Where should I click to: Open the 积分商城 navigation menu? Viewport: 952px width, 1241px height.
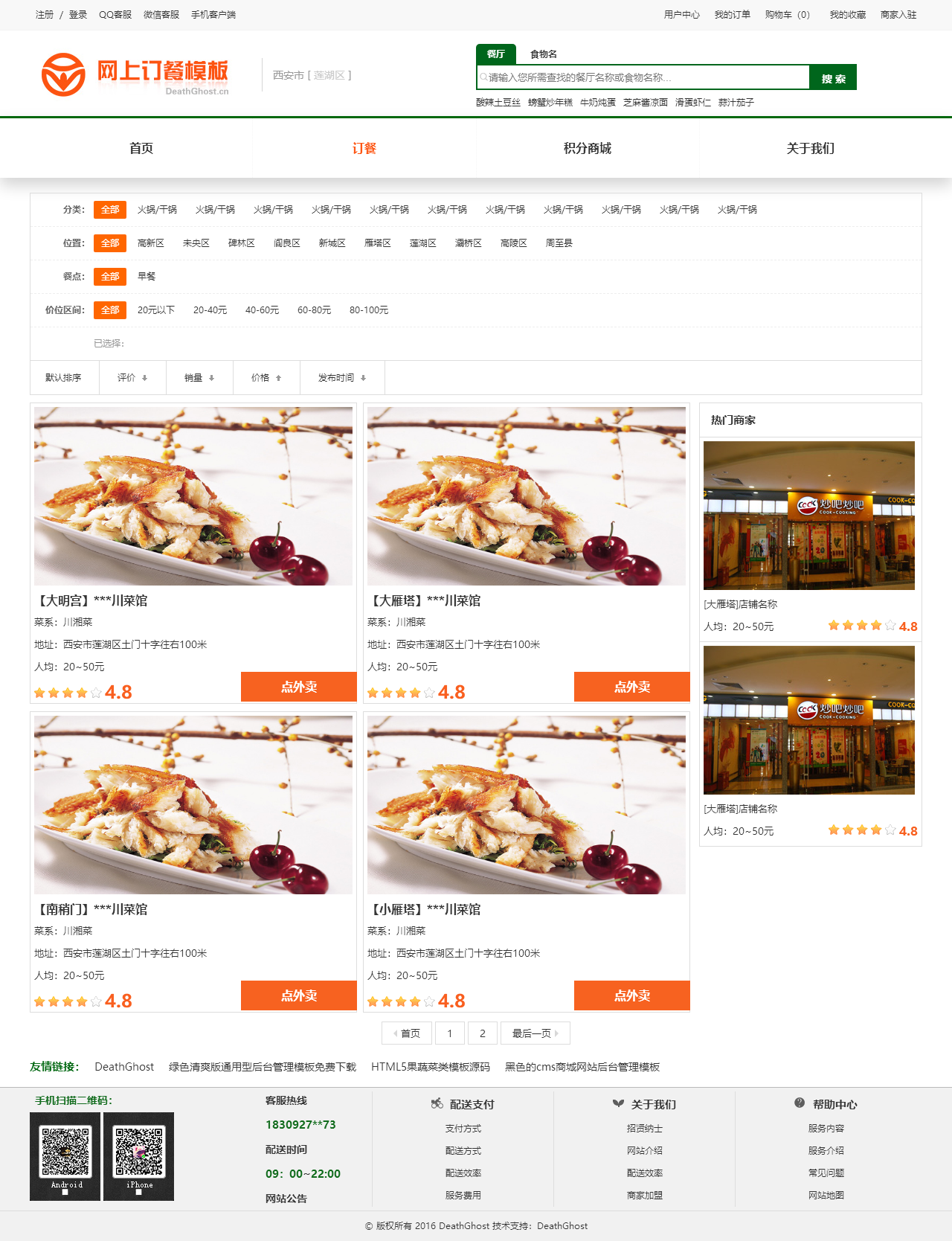pyautogui.click(x=588, y=148)
